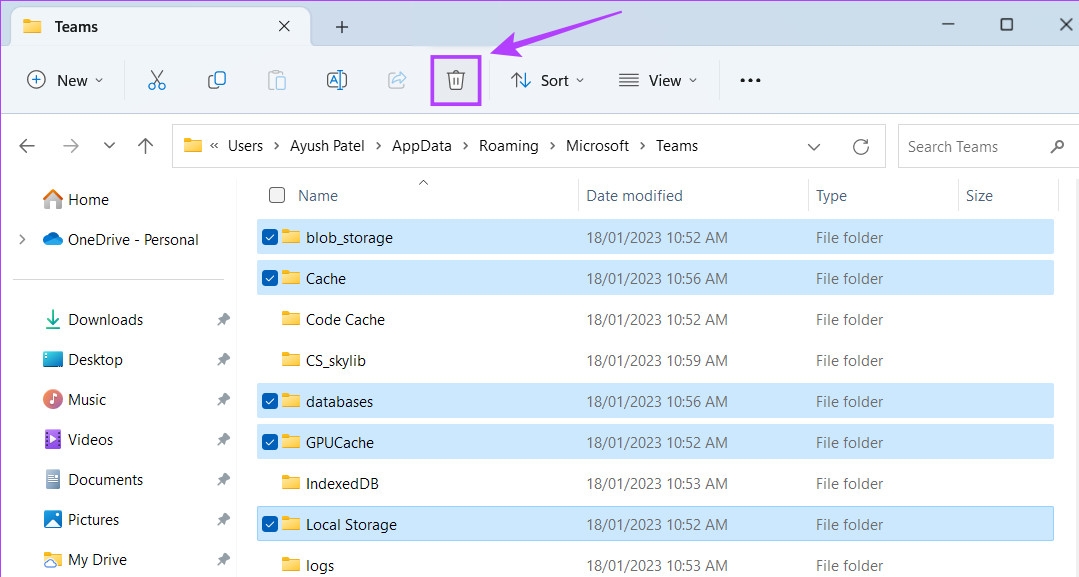
Task: Navigate to Users in address bar
Action: point(246,146)
